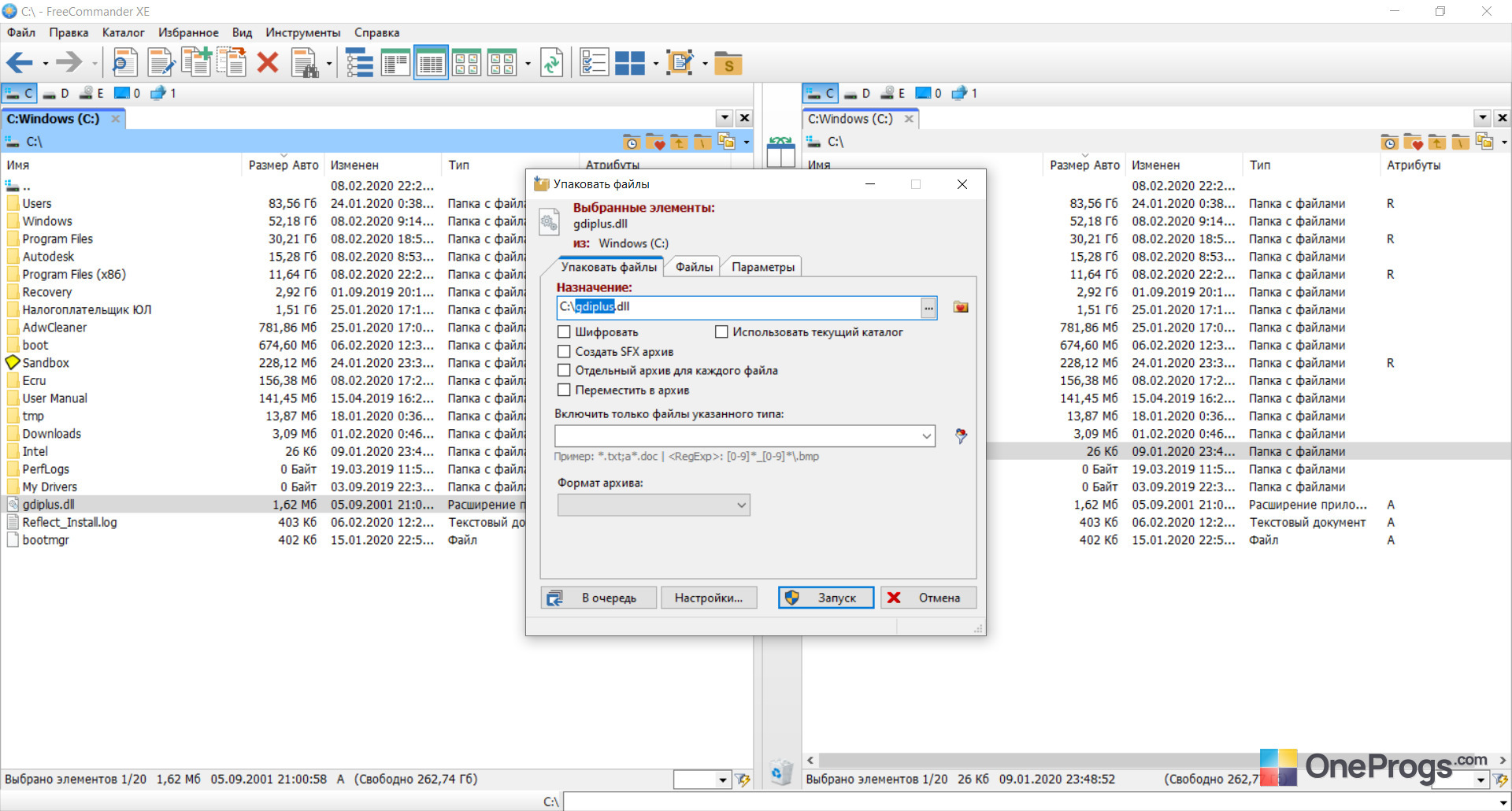Image resolution: width=1512 pixels, height=811 pixels.
Task: Open Настройки... button
Action: pyautogui.click(x=708, y=598)
